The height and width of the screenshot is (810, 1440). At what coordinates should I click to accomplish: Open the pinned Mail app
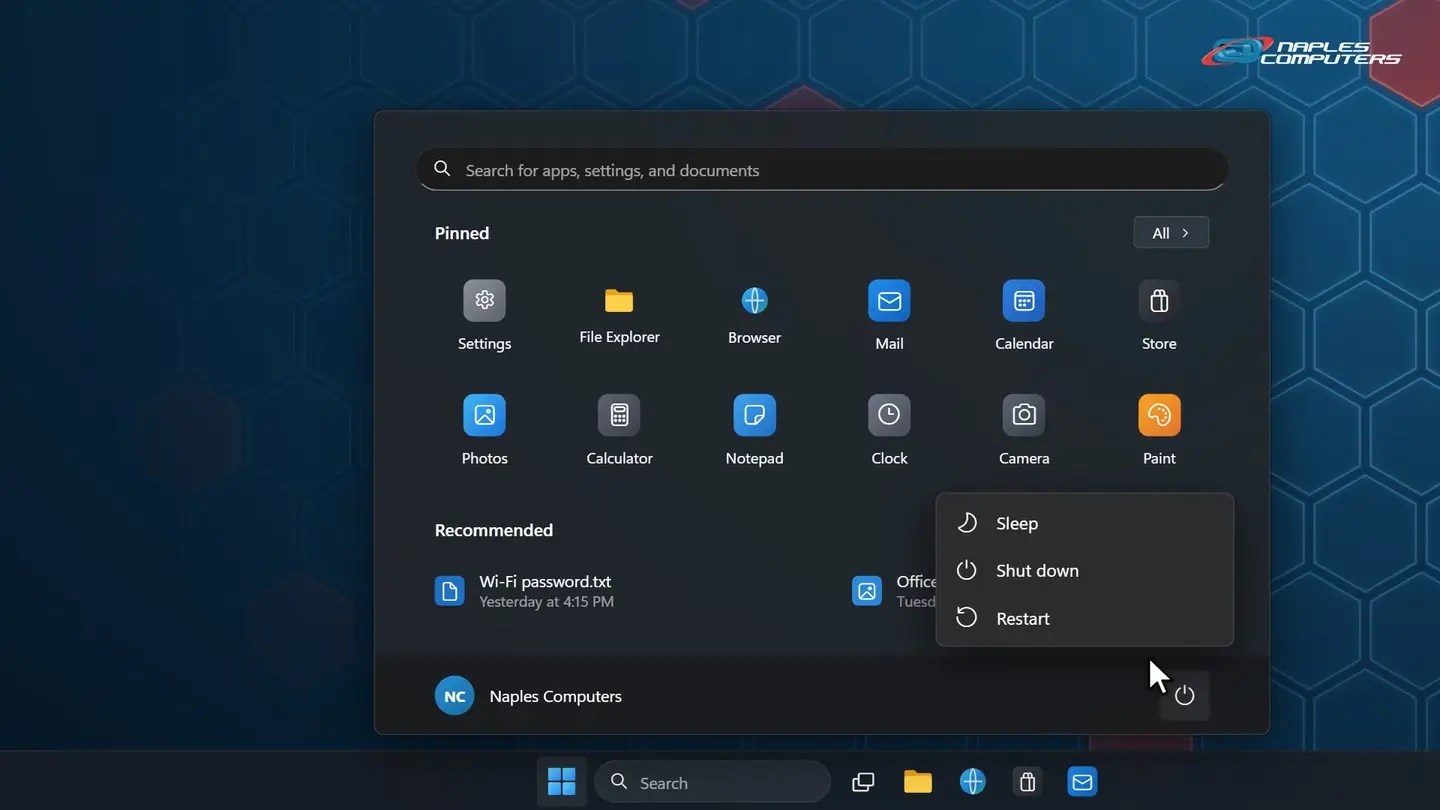[x=889, y=316]
